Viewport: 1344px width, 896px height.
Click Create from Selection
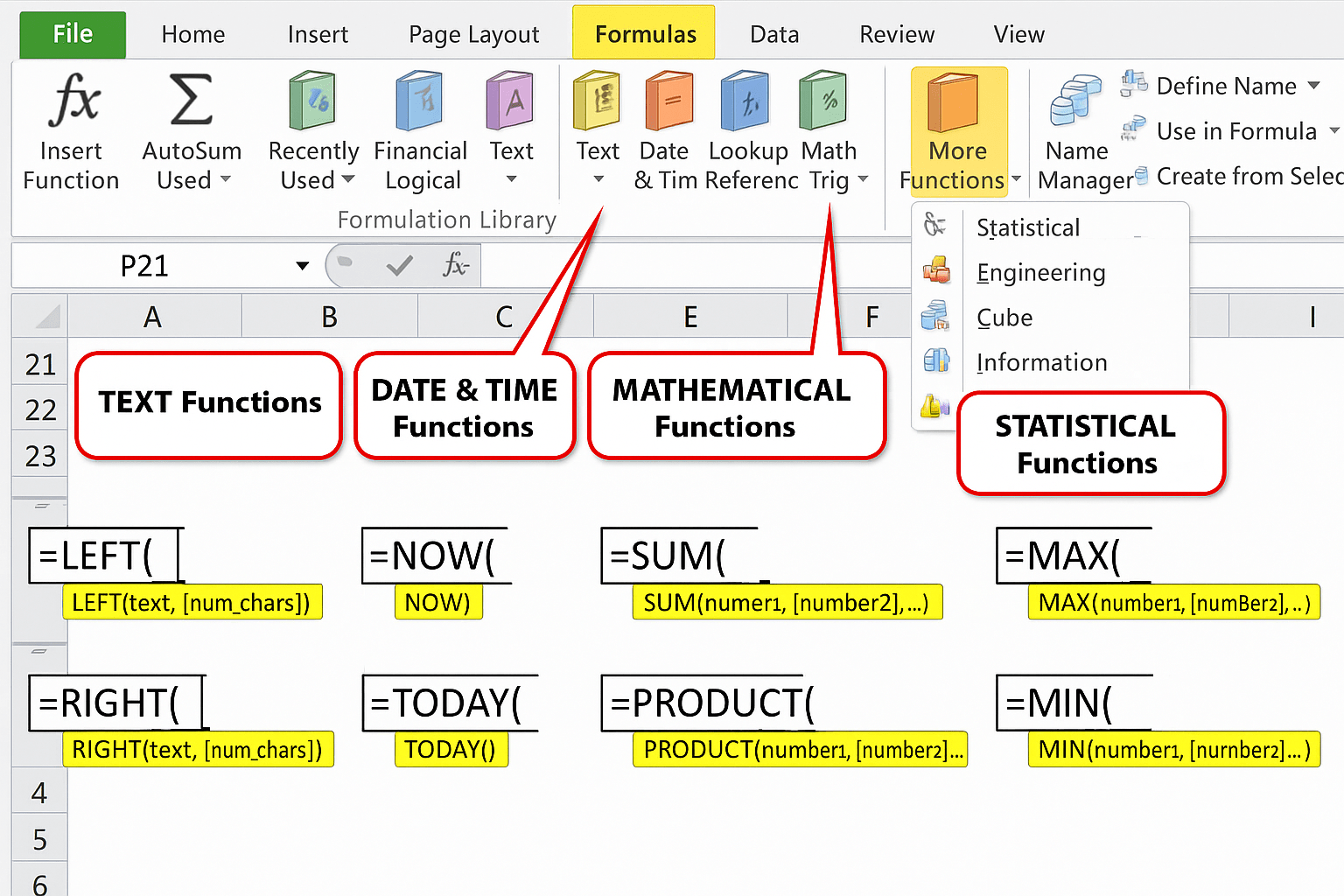point(1246,176)
